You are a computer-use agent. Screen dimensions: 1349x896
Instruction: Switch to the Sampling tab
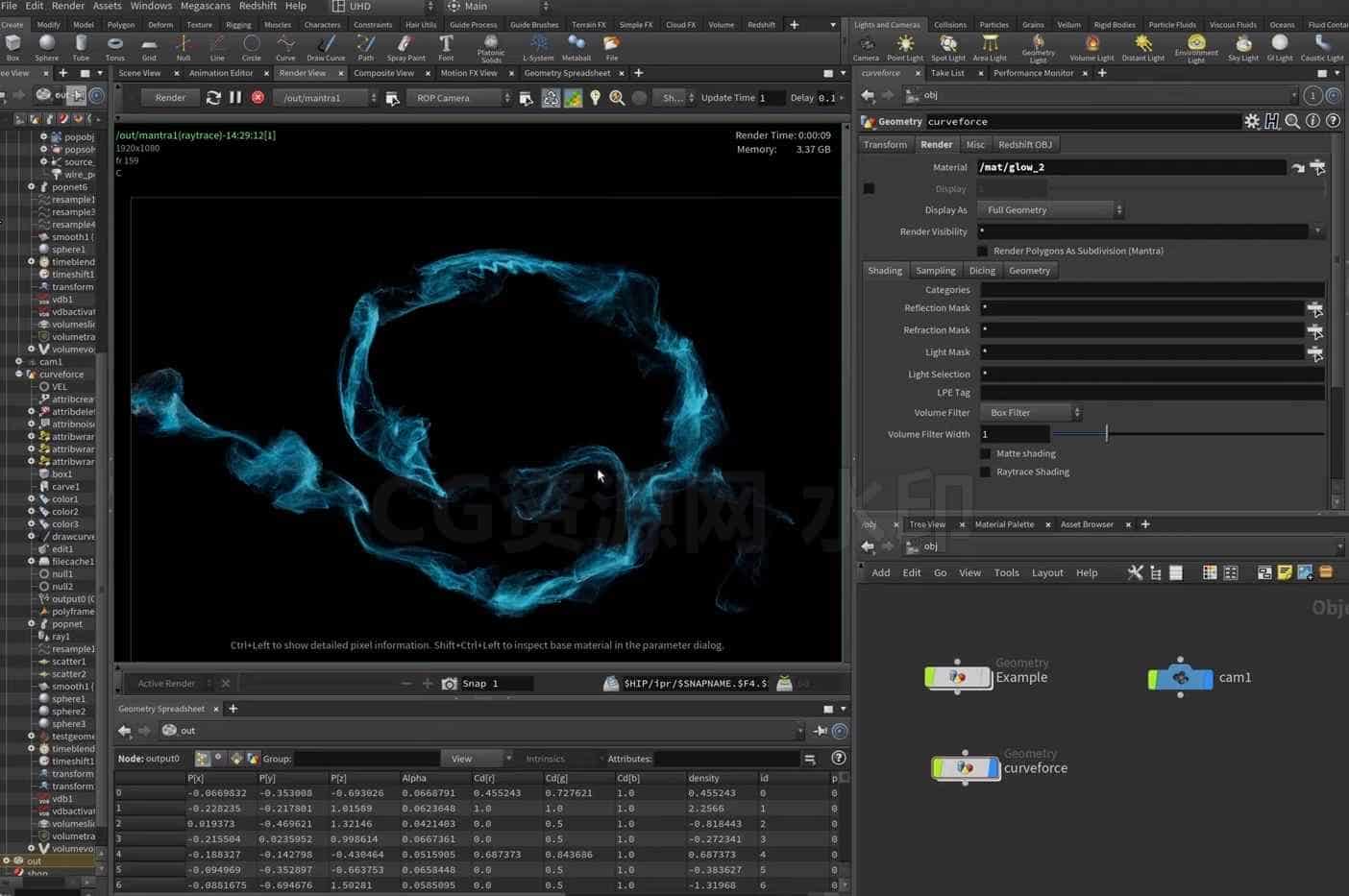pyautogui.click(x=936, y=271)
